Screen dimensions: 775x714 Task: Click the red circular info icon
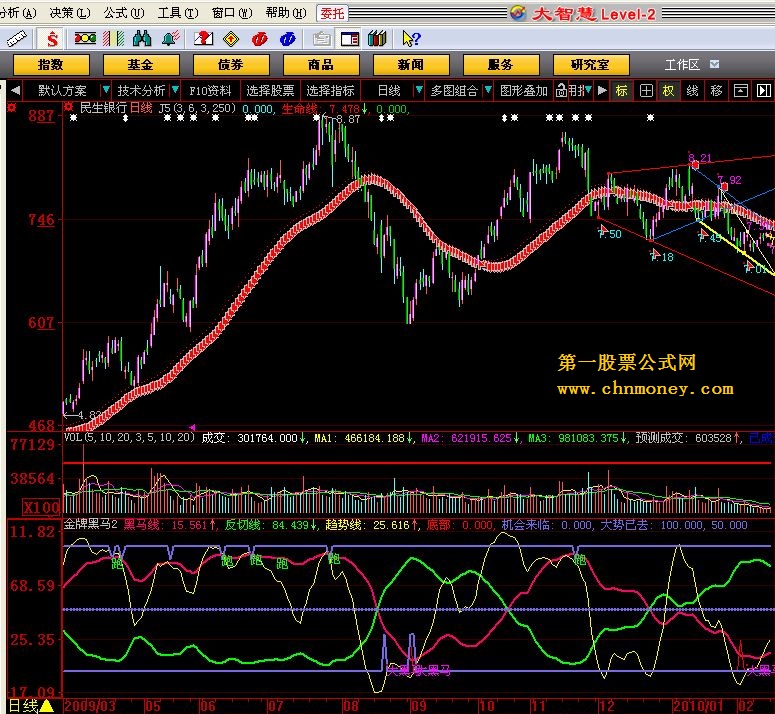(259, 39)
